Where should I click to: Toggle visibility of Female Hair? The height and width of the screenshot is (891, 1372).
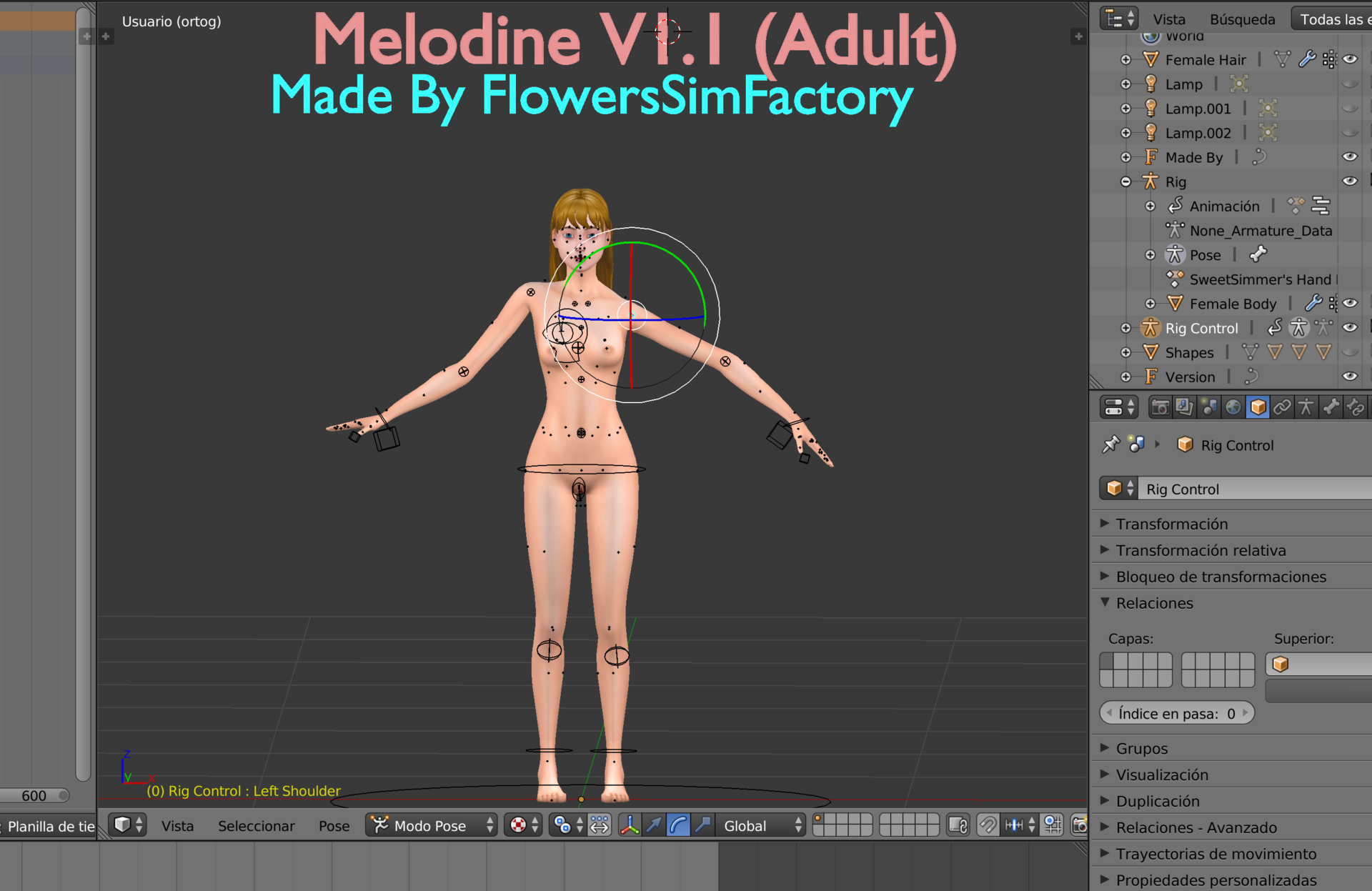click(x=1350, y=59)
